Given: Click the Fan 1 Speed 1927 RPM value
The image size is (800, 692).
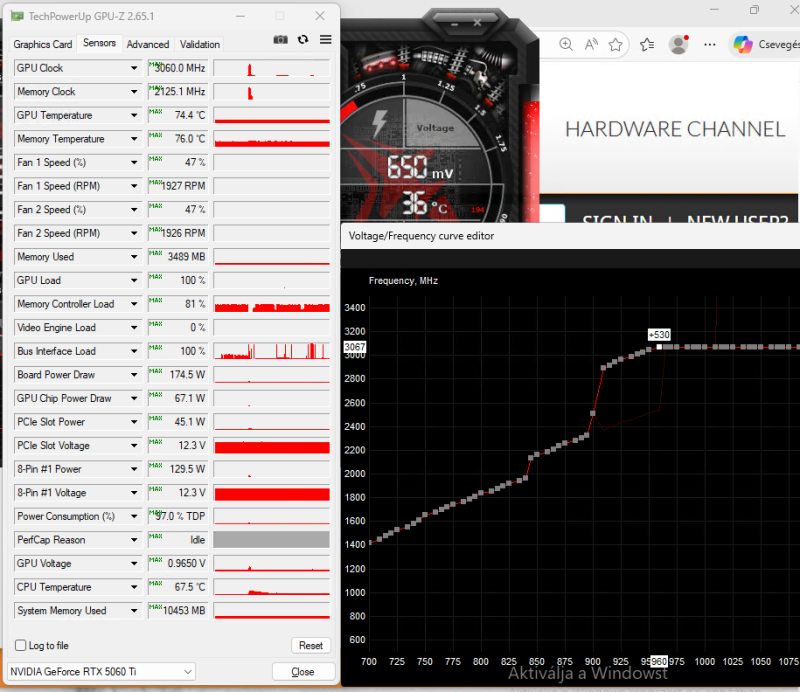Looking at the screenshot, I should click(x=177, y=186).
